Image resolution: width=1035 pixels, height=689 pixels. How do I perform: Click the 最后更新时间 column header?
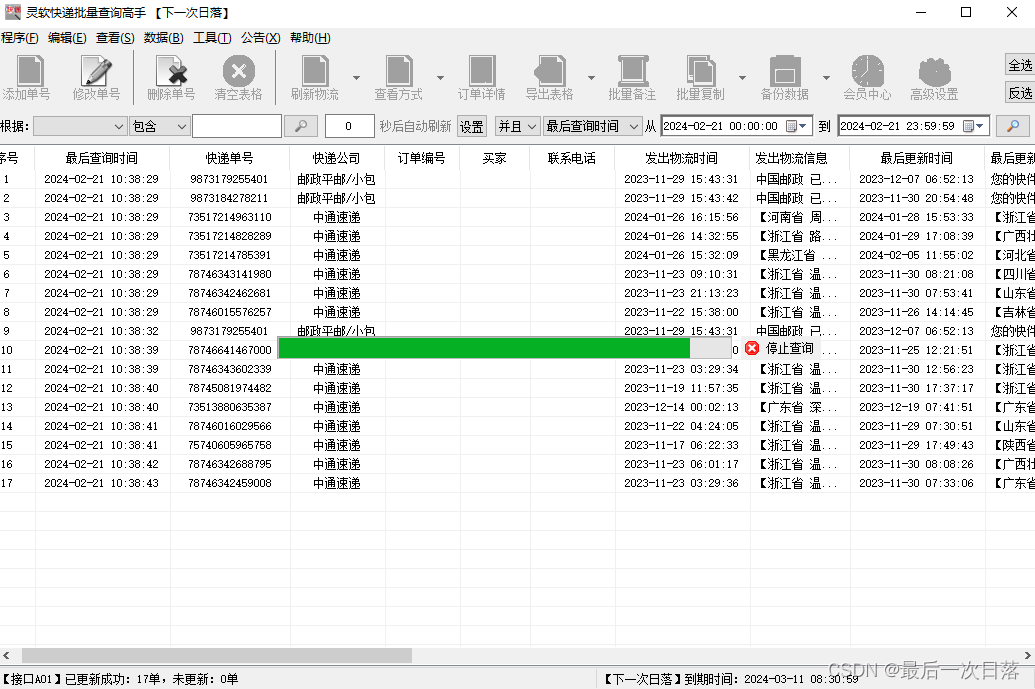pyautogui.click(x=917, y=158)
